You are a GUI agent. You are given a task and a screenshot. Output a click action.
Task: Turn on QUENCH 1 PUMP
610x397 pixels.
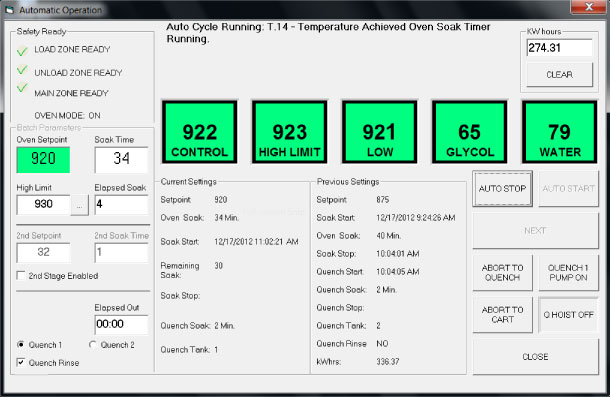pyautogui.click(x=568, y=272)
